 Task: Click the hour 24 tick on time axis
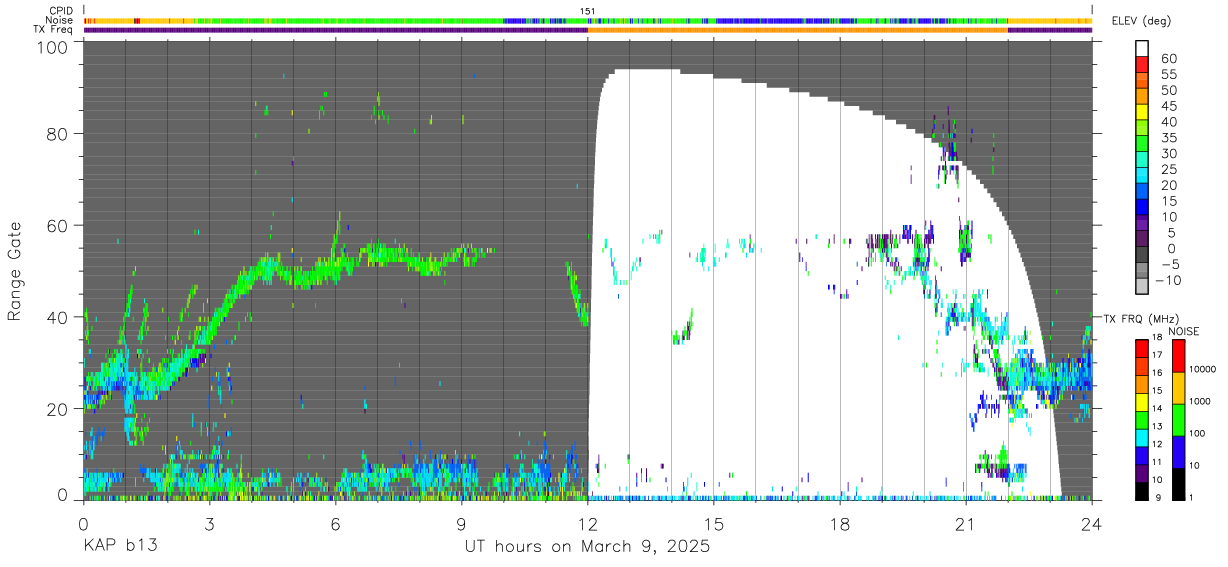click(x=1092, y=523)
